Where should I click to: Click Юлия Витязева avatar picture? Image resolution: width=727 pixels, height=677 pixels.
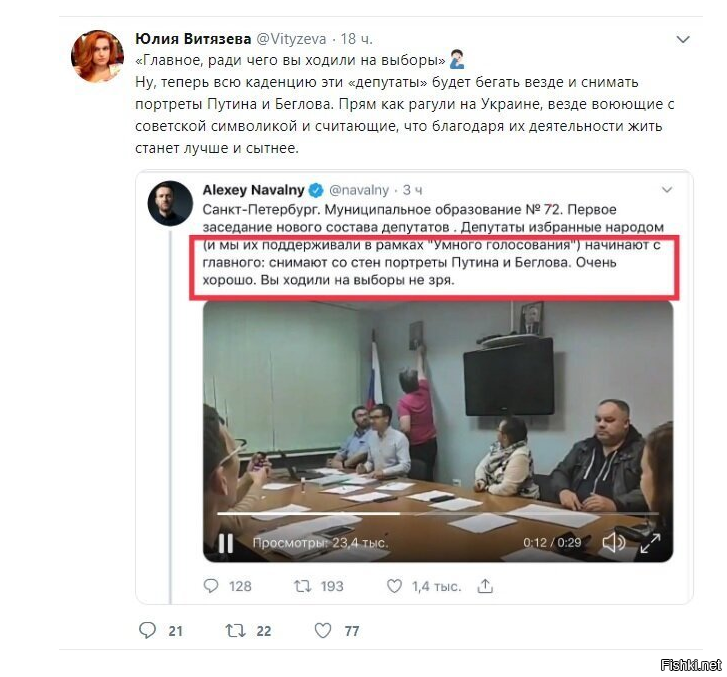coord(97,56)
